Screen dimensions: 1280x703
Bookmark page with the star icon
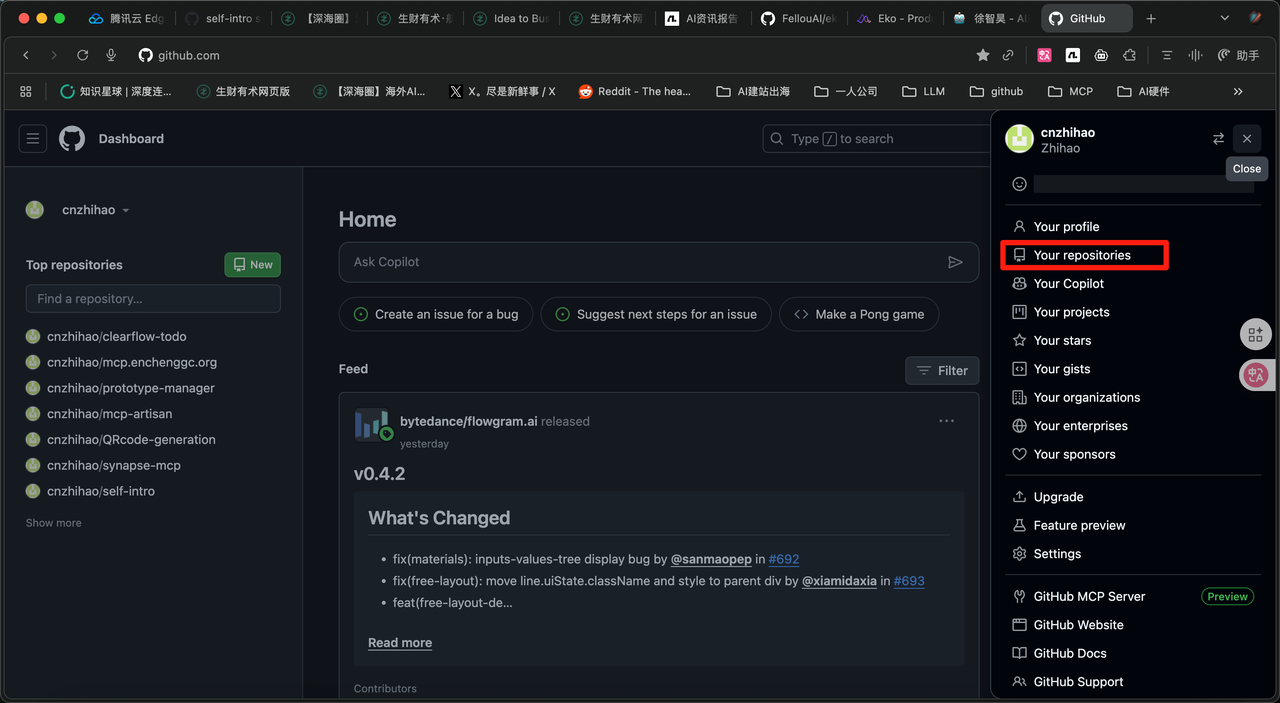click(x=982, y=56)
